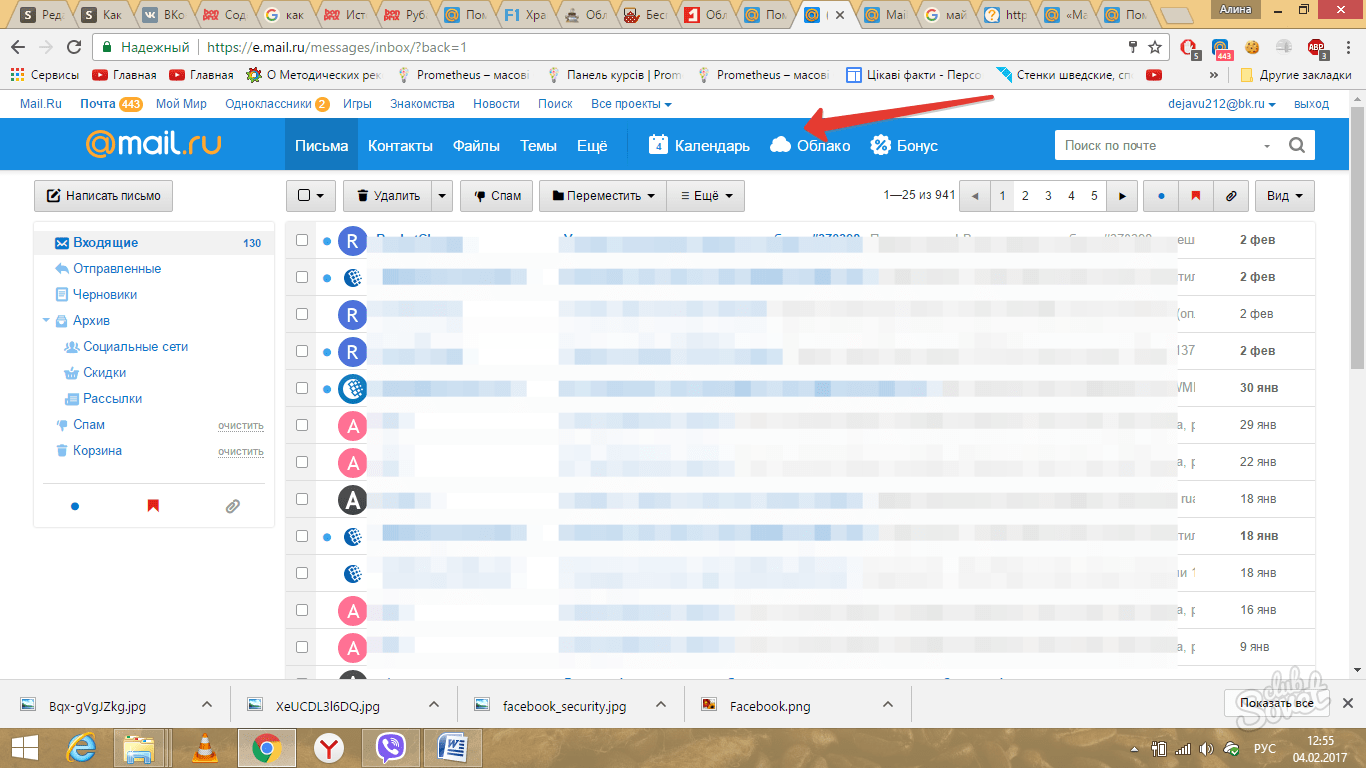Go to page 3 of the inbox

point(1048,196)
